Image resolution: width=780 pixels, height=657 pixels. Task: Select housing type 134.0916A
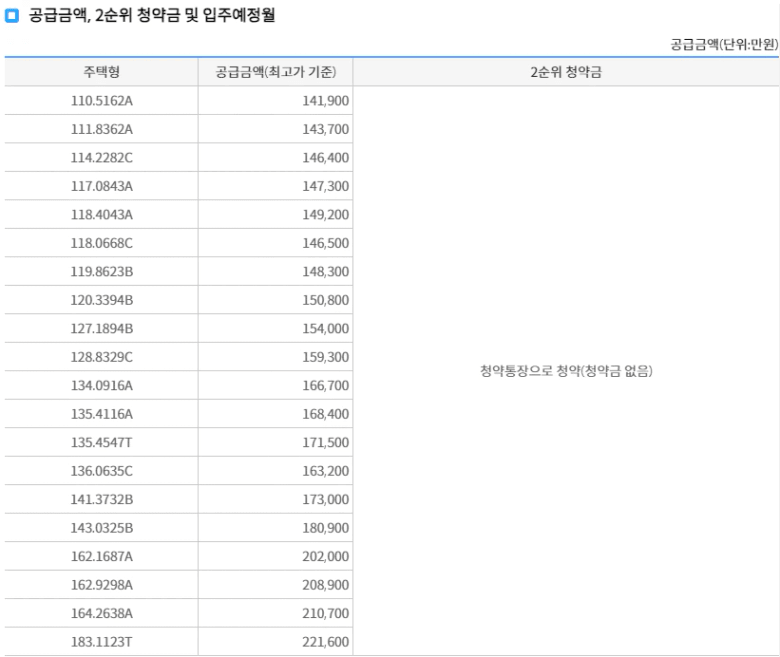pyautogui.click(x=101, y=385)
